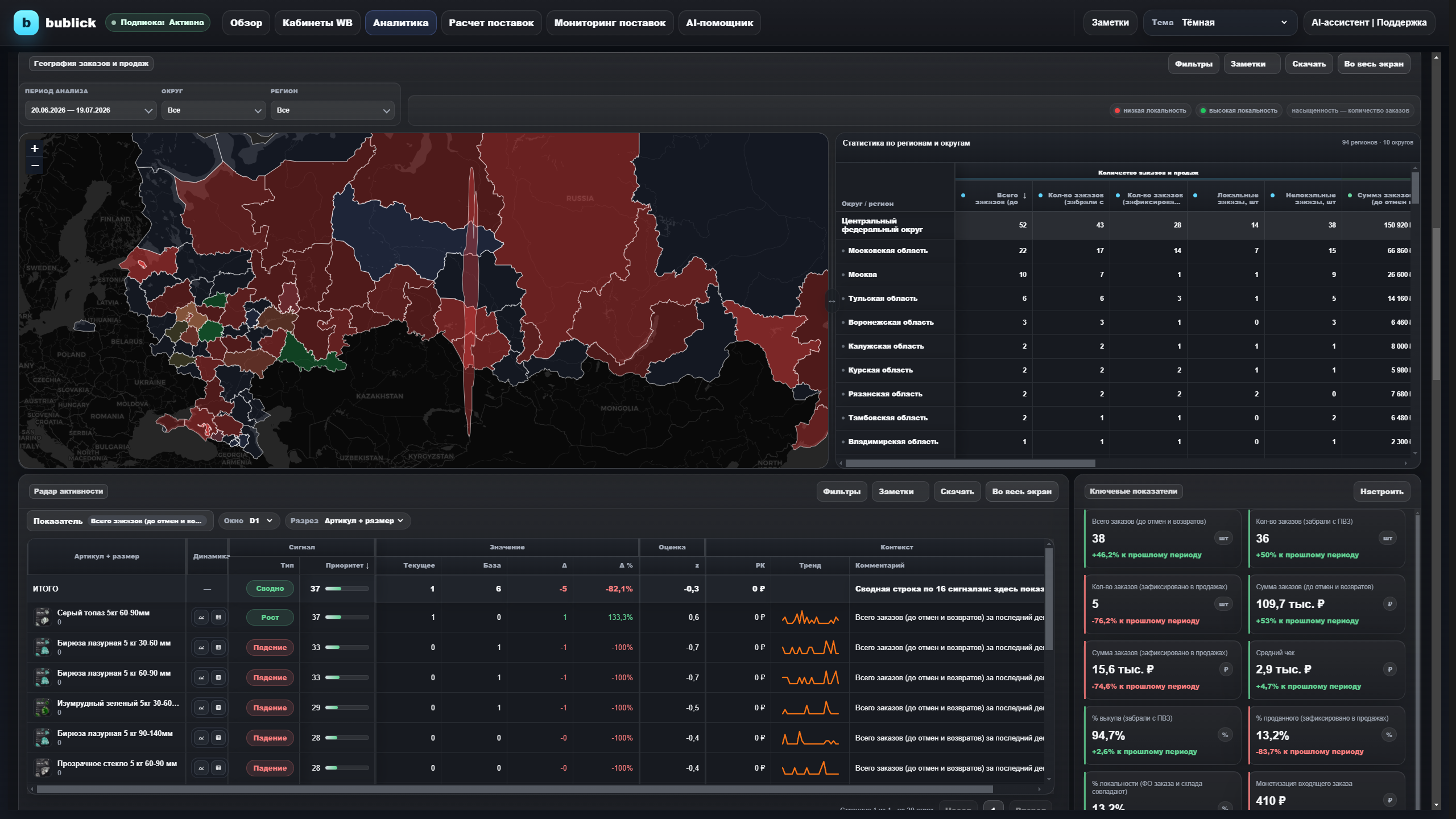Toggle the высокая локальность legend filter
1456x819 pixels.
pos(1239,110)
